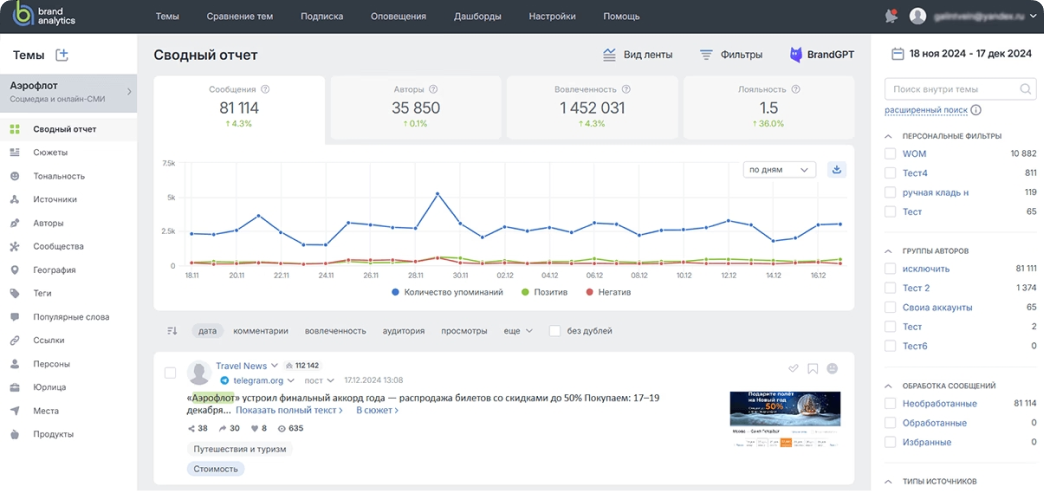This screenshot has width=1044, height=491.
Task: Open Travel News author dropdown
Action: click(x=274, y=366)
